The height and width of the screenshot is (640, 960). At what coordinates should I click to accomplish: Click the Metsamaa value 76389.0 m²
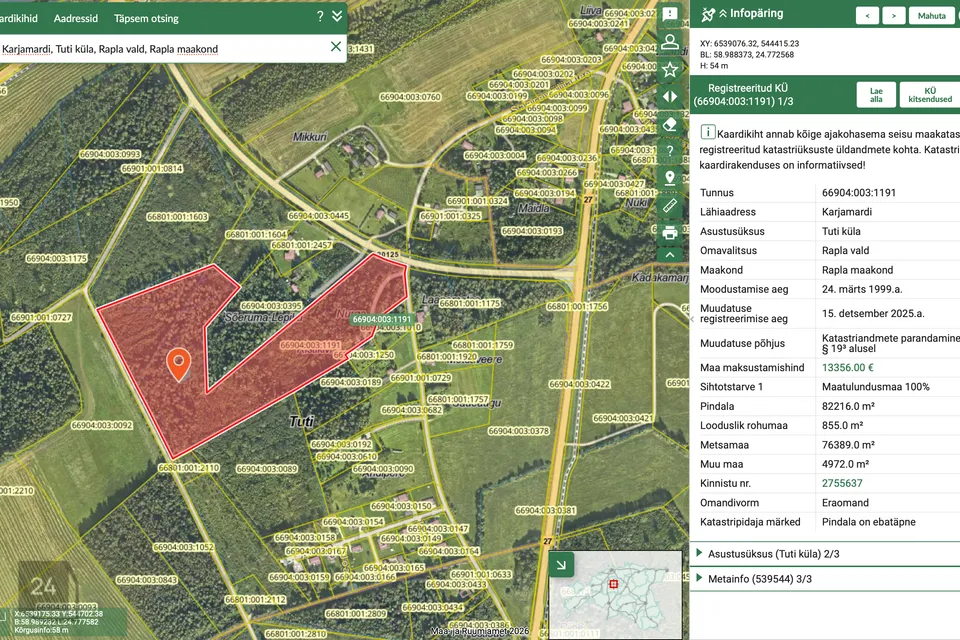pos(848,445)
